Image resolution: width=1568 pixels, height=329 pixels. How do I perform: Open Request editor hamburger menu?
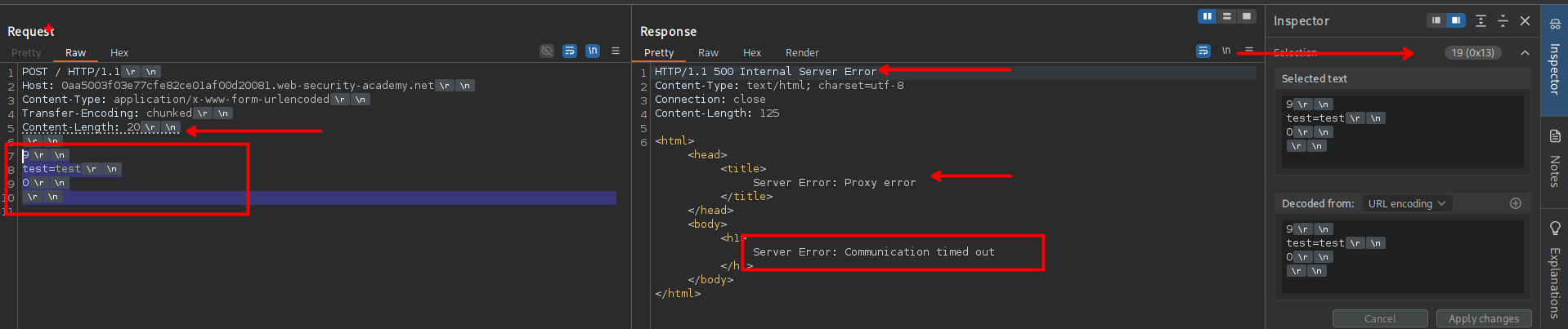click(x=616, y=51)
